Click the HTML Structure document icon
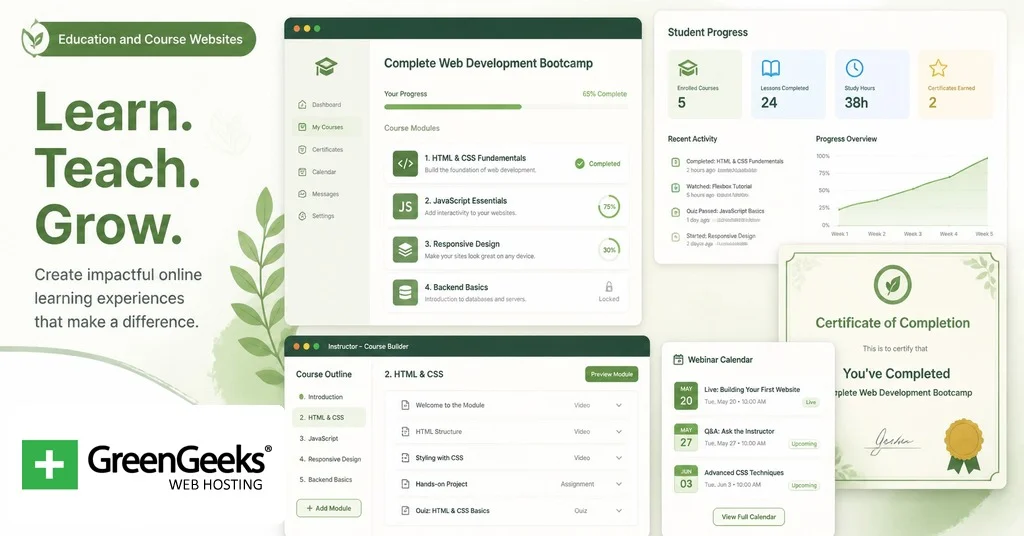Image resolution: width=1024 pixels, height=536 pixels. click(405, 432)
